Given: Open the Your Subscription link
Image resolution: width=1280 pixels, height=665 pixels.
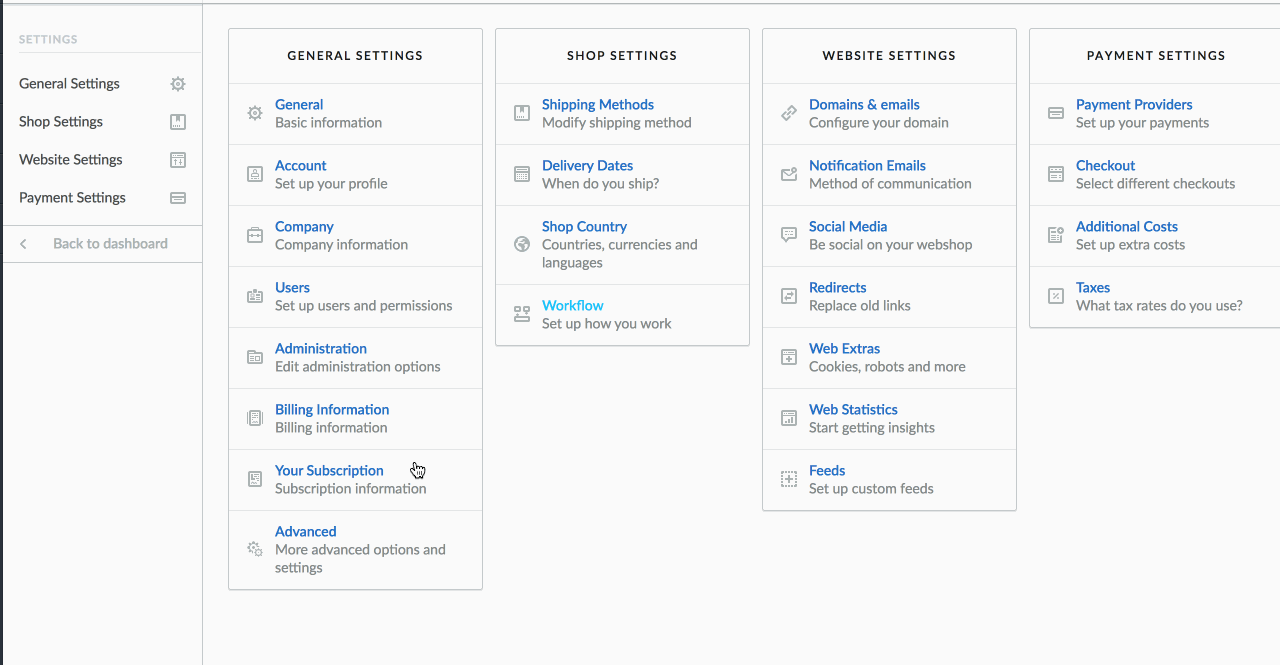Looking at the screenshot, I should coord(329,471).
